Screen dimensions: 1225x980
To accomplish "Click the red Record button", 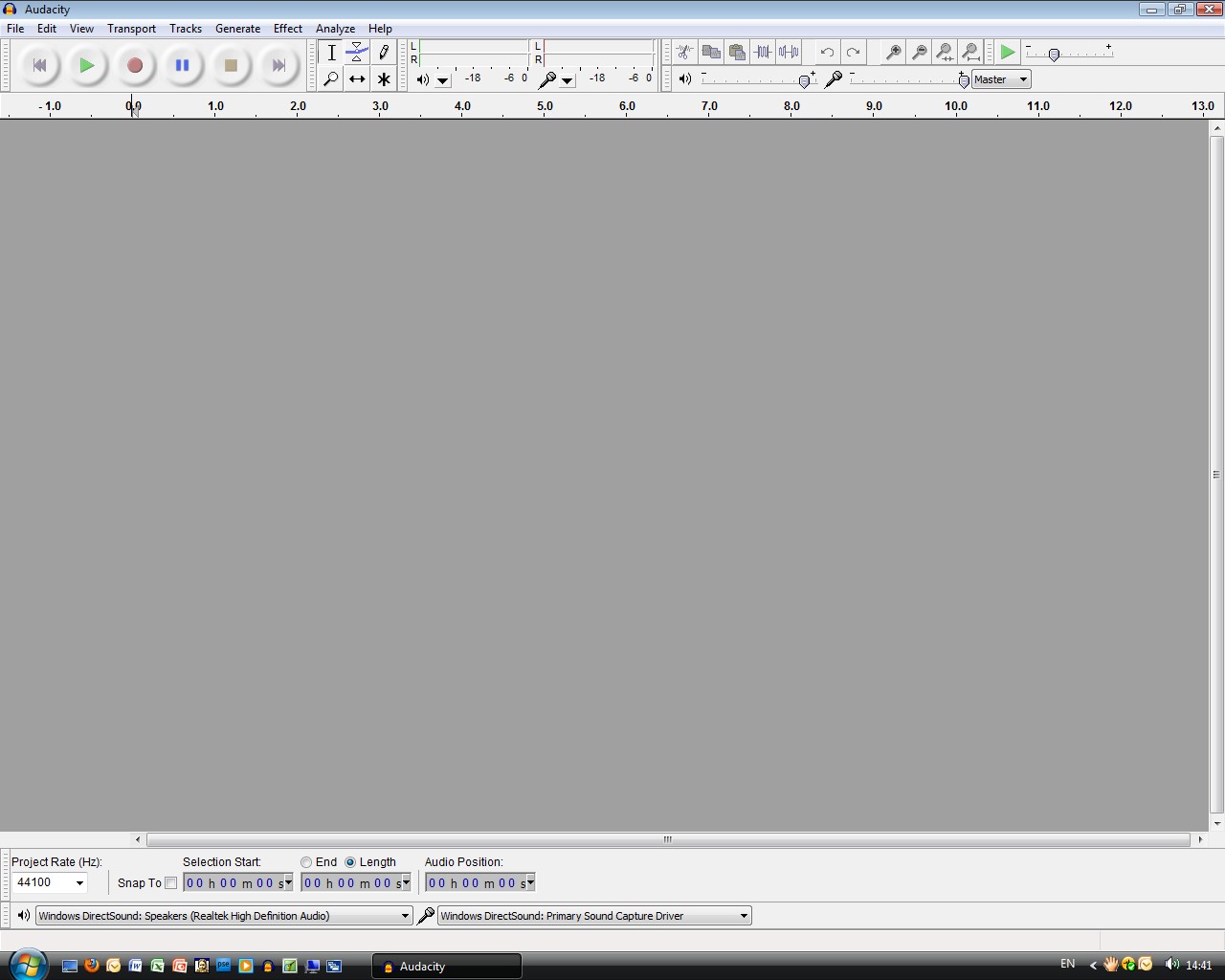I will (135, 65).
